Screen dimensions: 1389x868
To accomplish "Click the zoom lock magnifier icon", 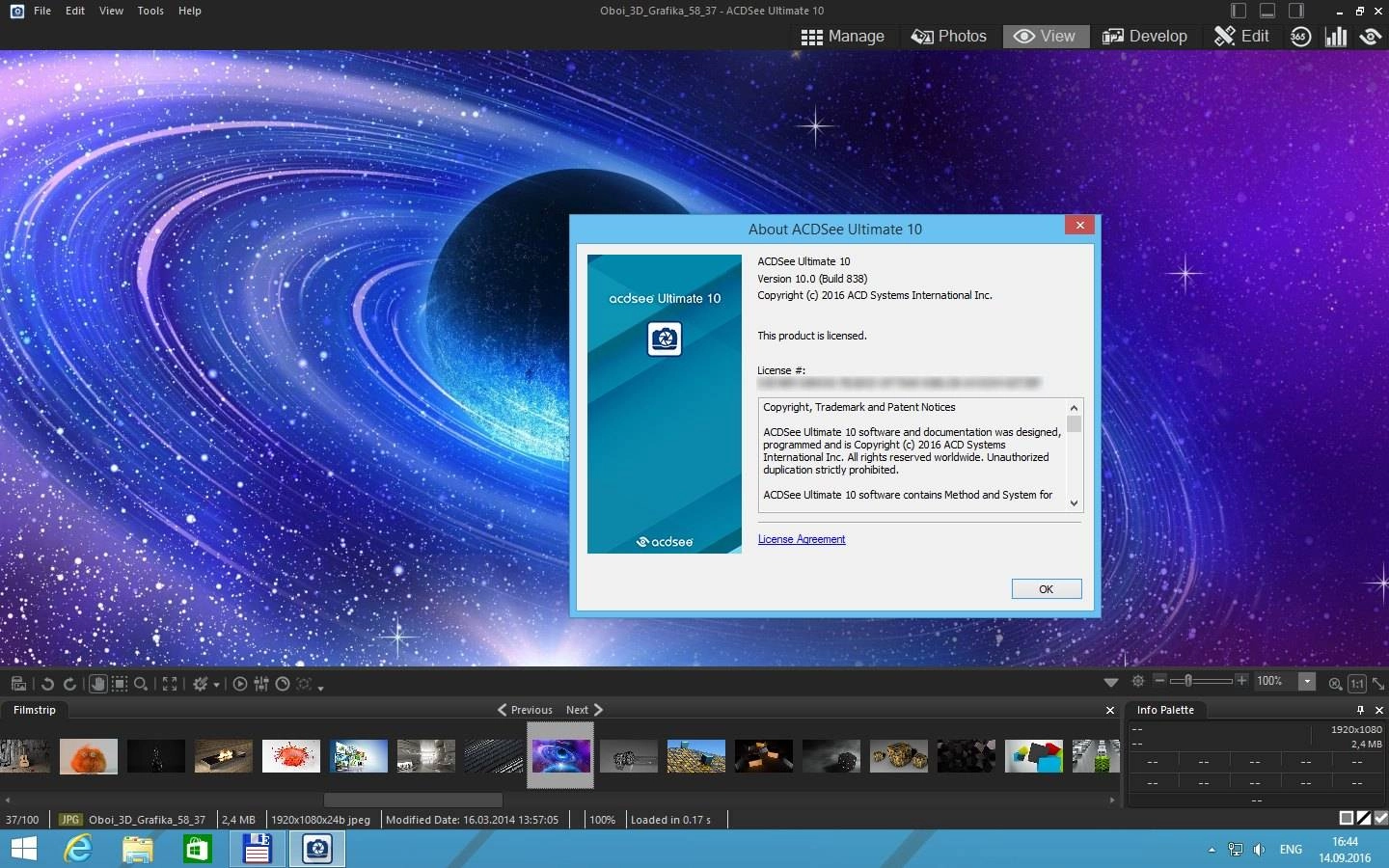I will (1335, 683).
